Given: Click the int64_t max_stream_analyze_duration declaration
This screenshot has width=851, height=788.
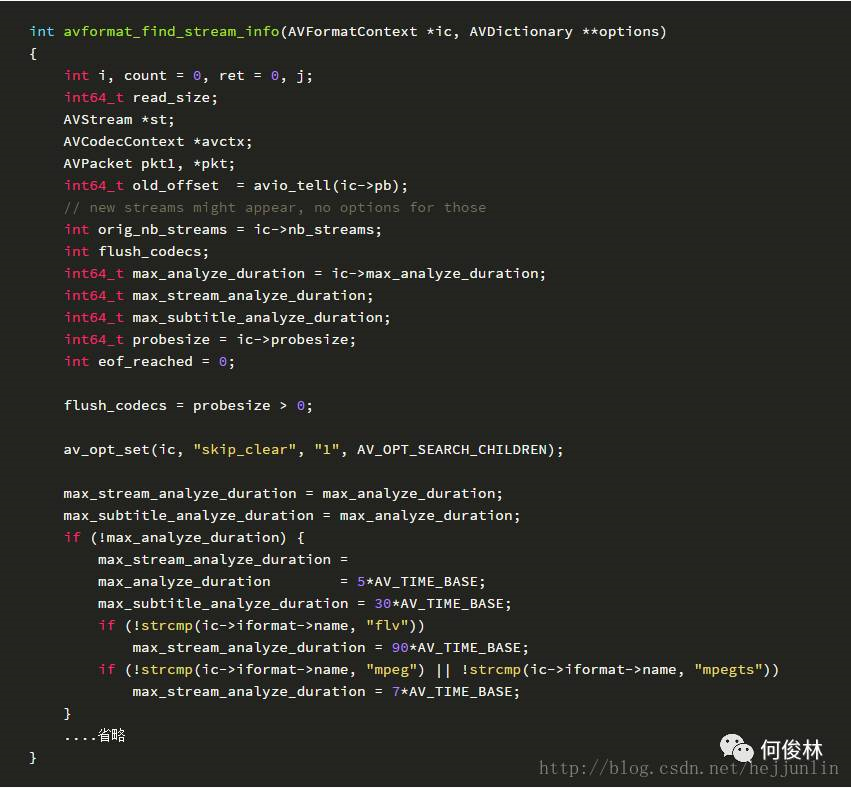Looking at the screenshot, I should (x=219, y=295).
